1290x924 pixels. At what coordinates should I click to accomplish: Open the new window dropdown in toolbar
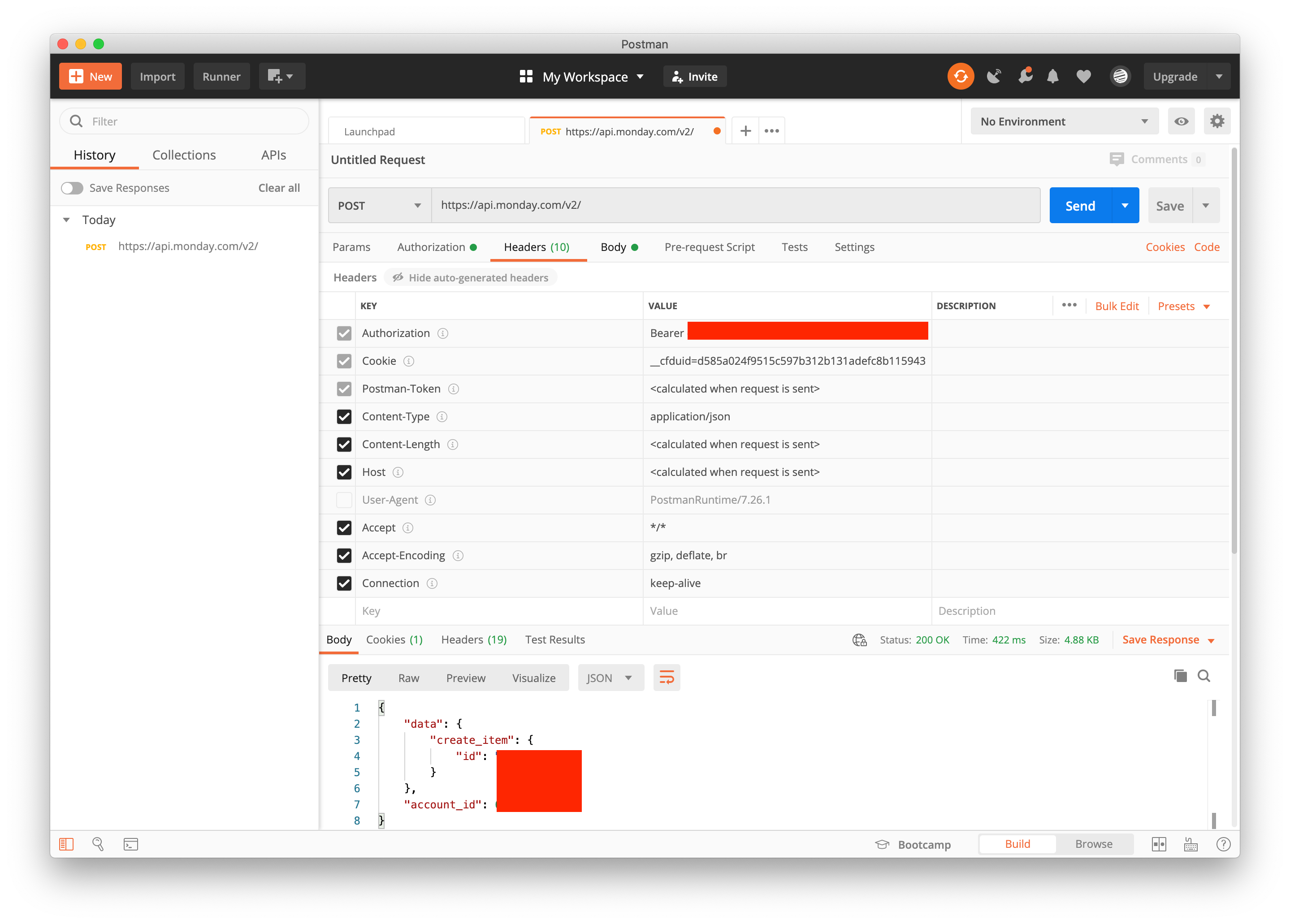click(281, 77)
